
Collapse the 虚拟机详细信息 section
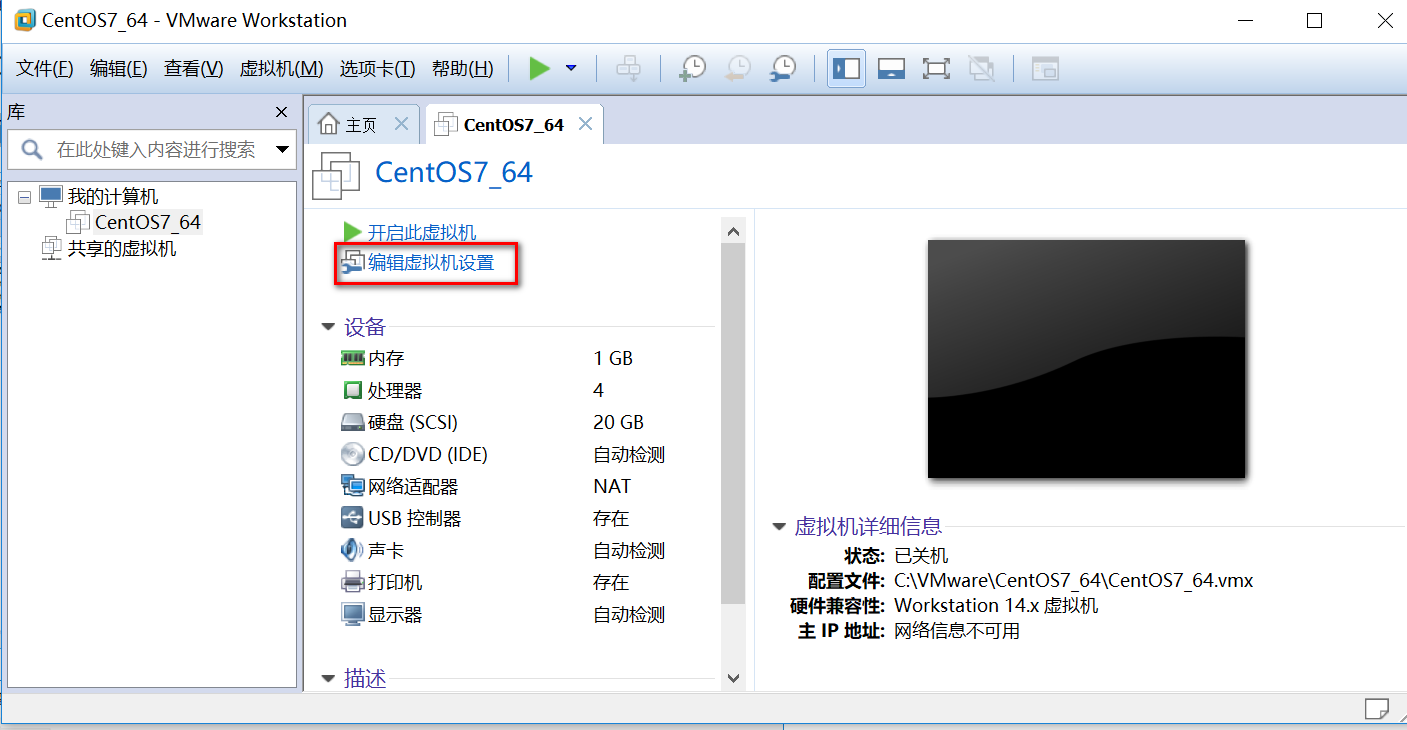[779, 527]
